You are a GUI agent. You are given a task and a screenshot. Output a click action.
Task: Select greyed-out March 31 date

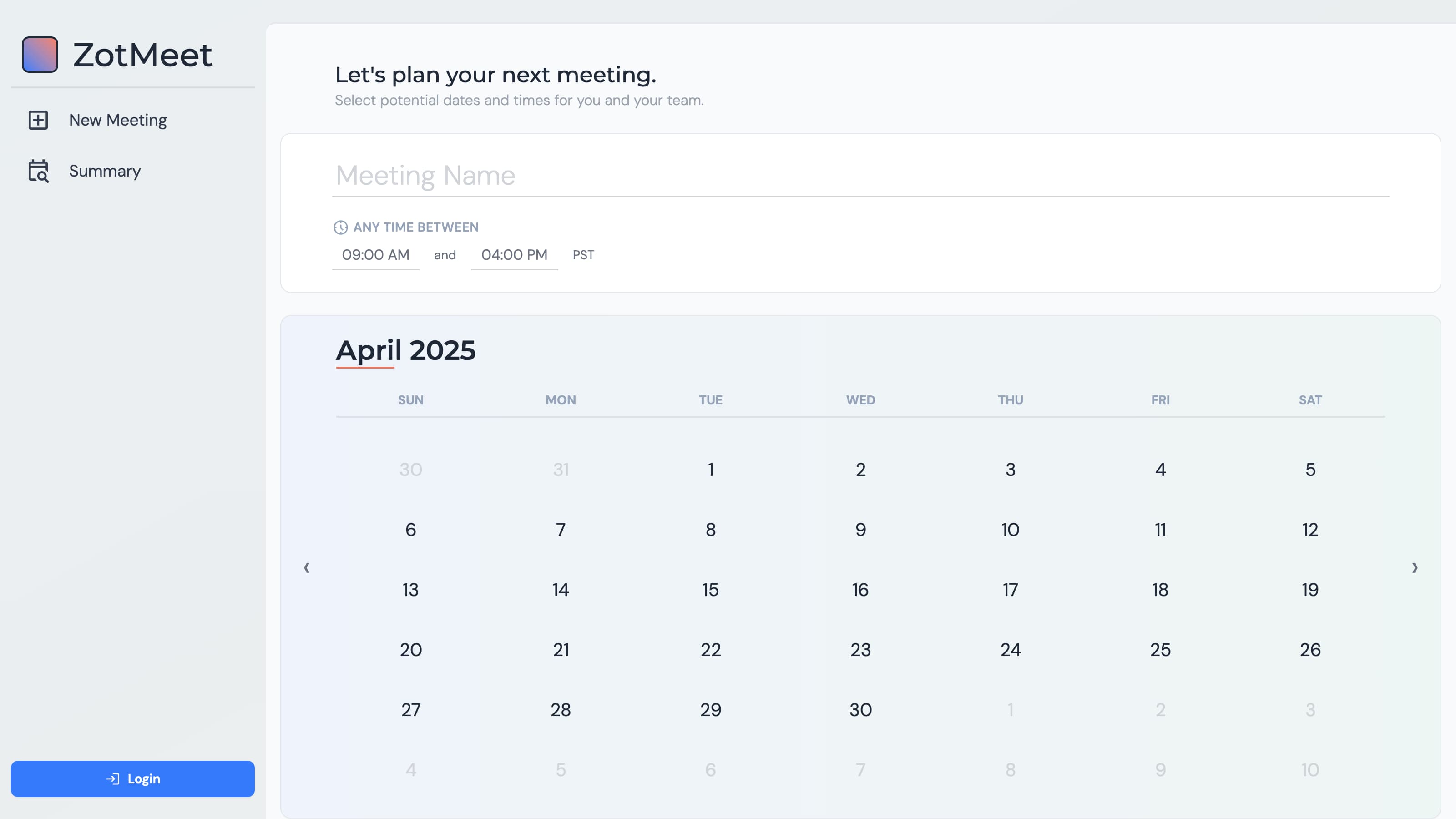click(x=561, y=470)
